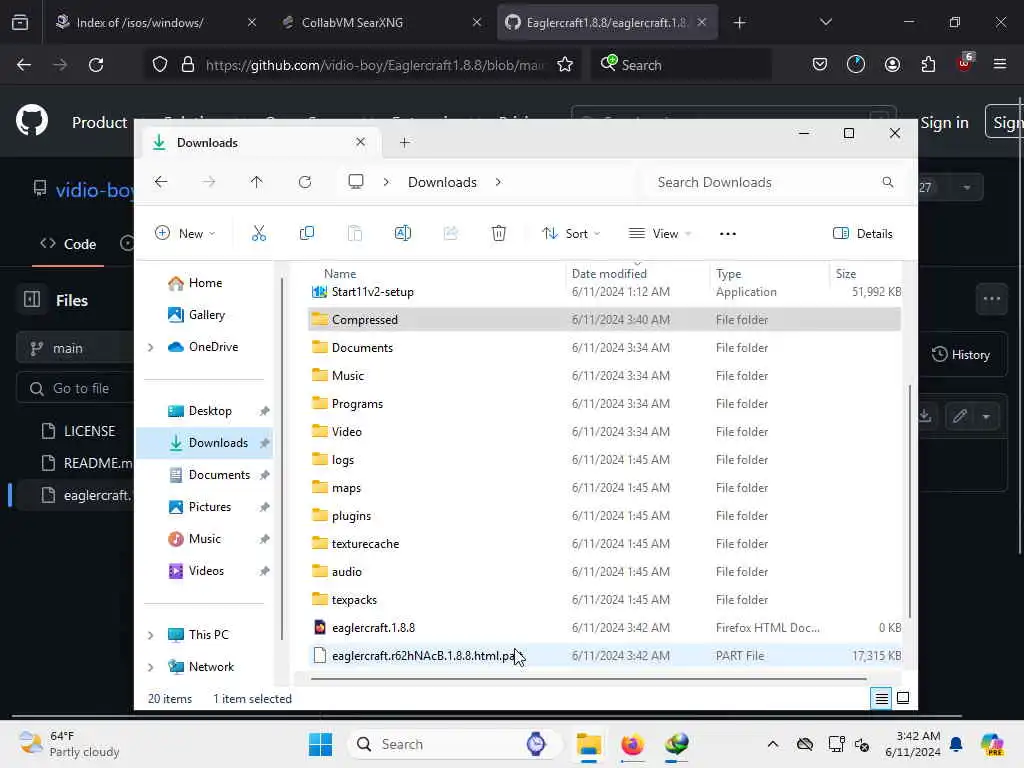Switch to Index of /isos/windows/ tab

pos(155,22)
